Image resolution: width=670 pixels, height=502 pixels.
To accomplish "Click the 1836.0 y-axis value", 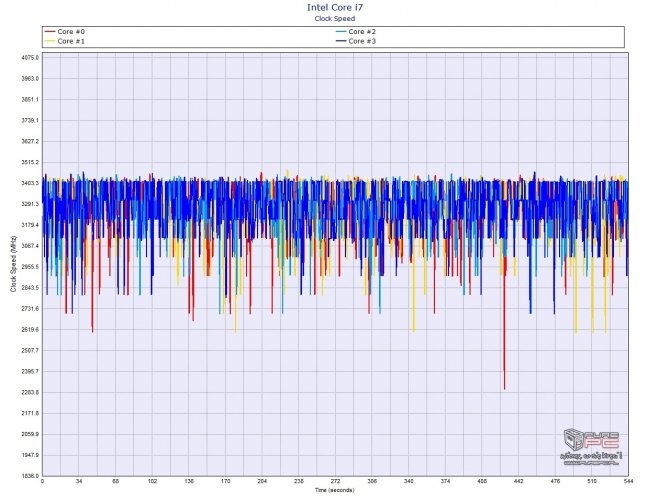I will (x=30, y=476).
